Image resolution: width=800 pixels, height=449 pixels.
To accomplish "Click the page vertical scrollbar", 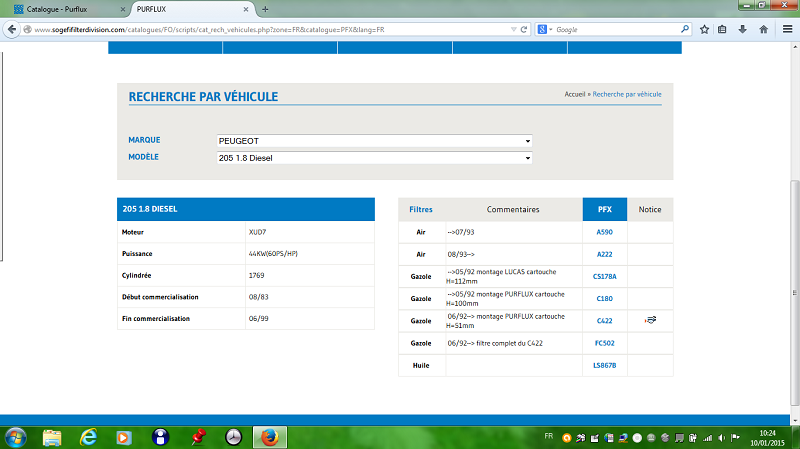I will pos(795,293).
